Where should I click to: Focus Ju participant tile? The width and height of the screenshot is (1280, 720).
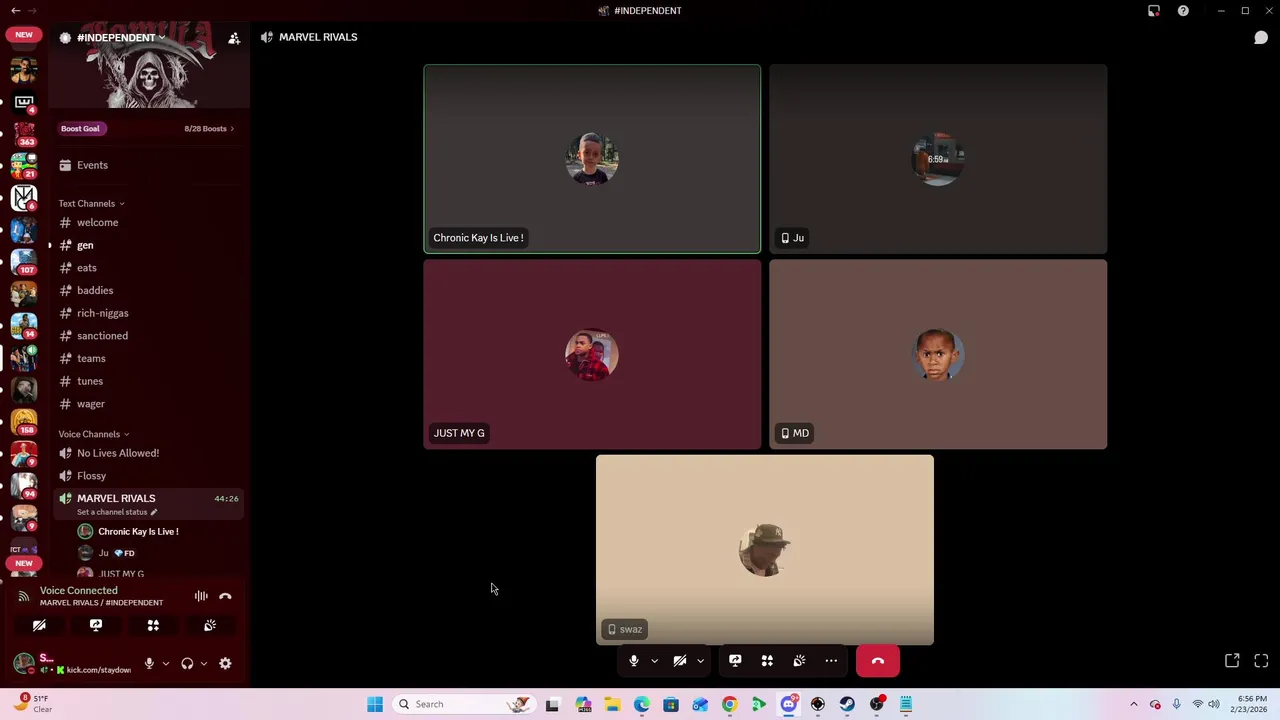[x=938, y=159]
